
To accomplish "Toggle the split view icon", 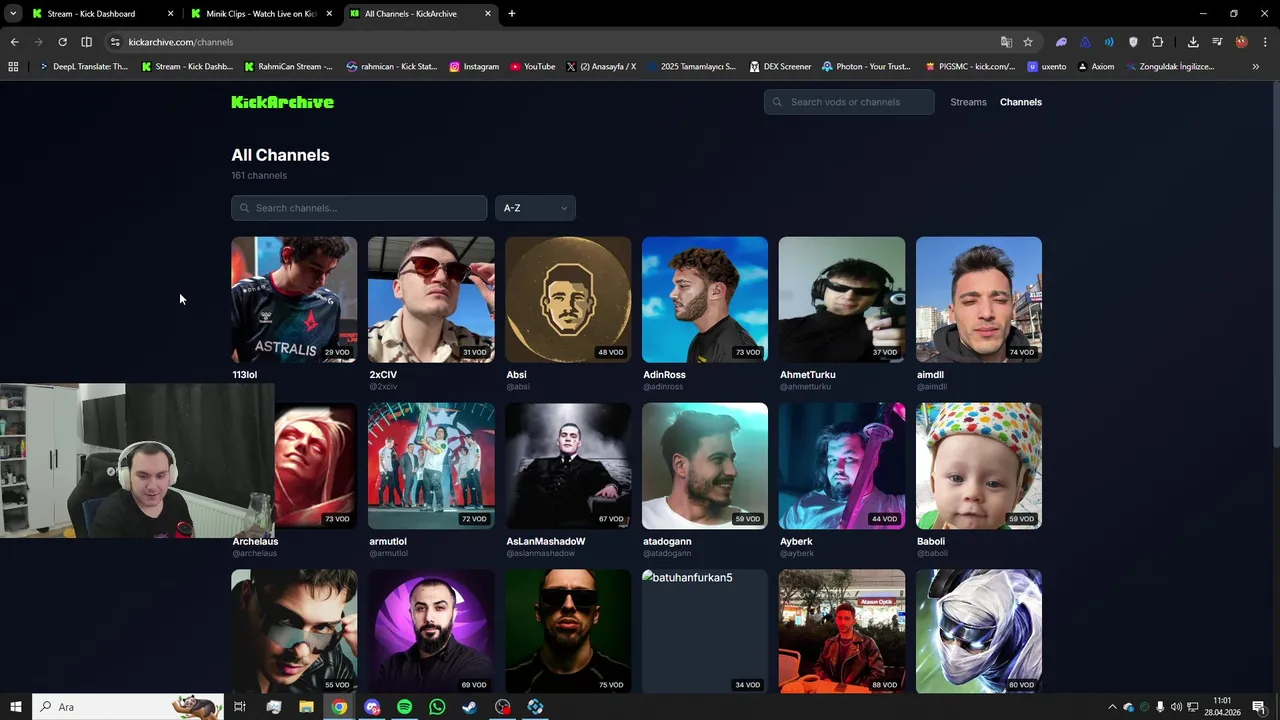I will (86, 42).
